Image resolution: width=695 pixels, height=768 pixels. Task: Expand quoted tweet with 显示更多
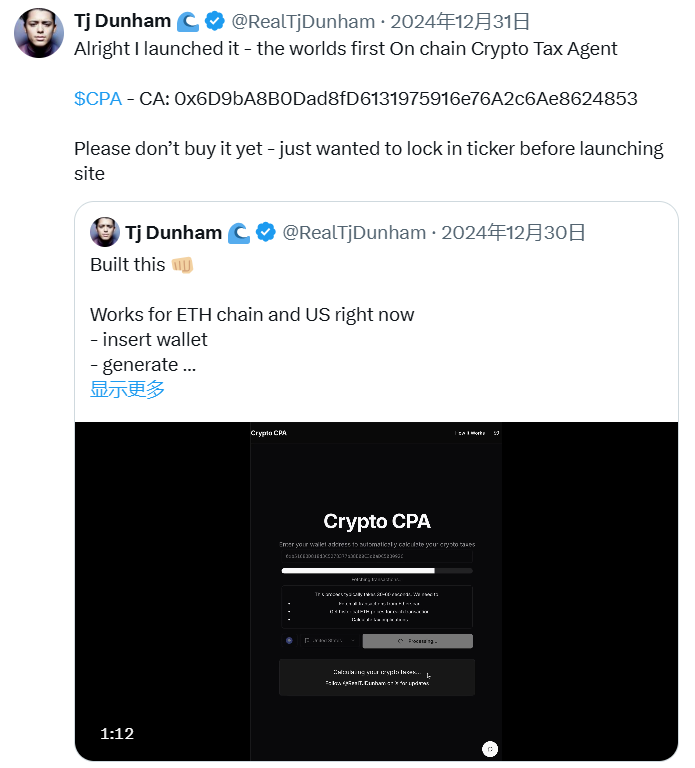click(127, 390)
